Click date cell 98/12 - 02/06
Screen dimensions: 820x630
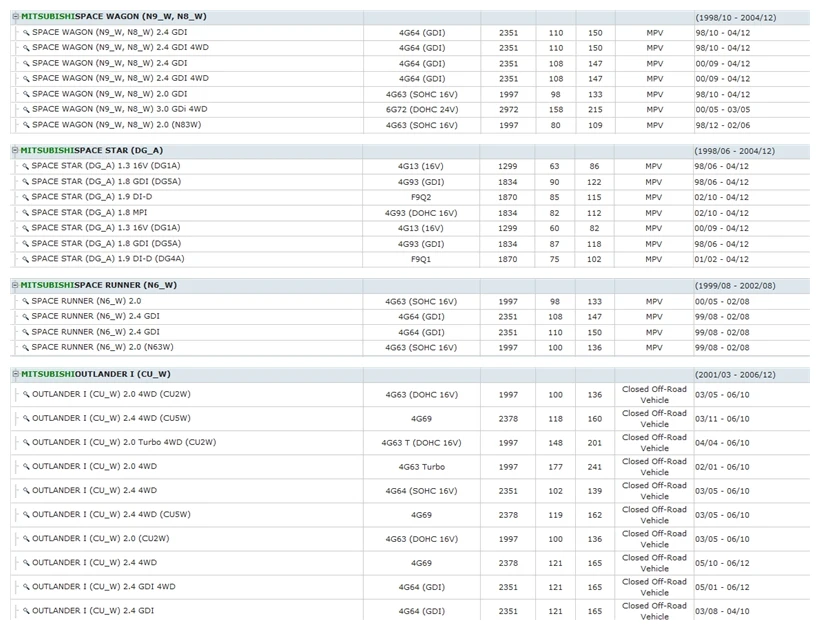click(723, 125)
